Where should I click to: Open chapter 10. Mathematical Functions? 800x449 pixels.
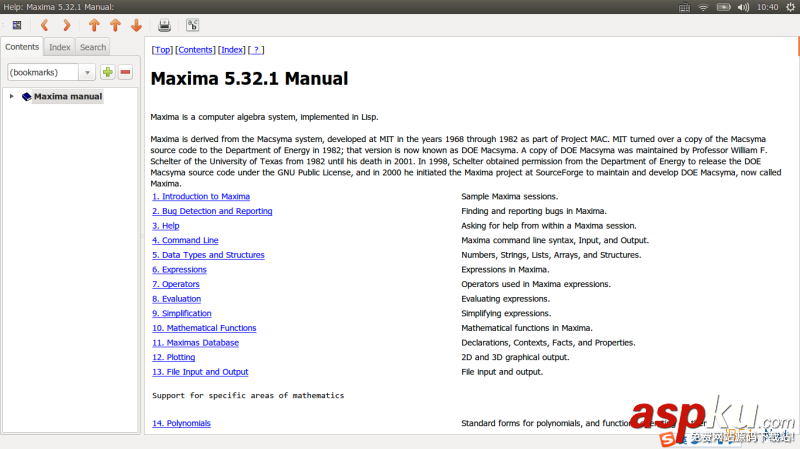204,328
